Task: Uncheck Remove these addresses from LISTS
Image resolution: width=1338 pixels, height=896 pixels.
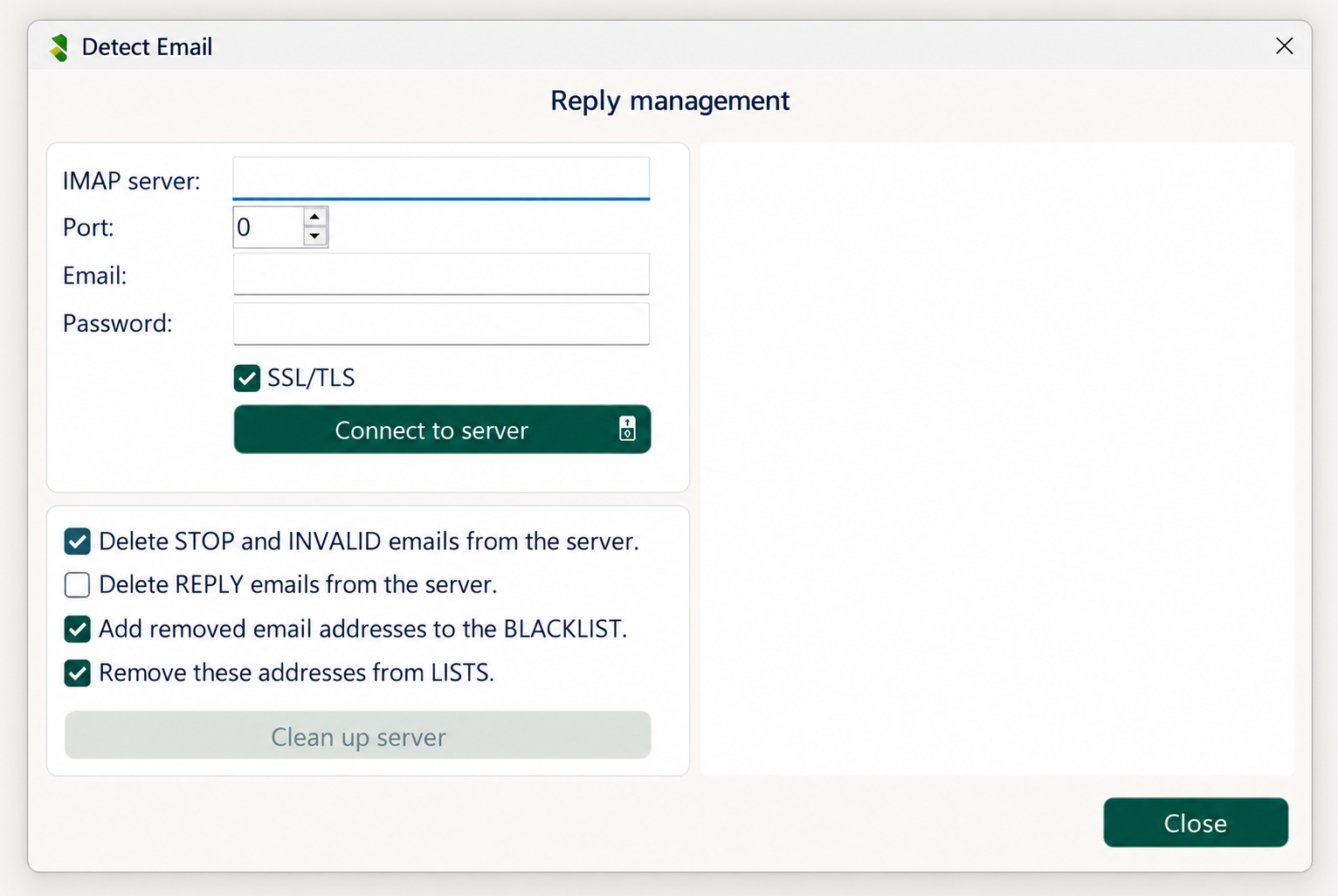Action: 78,673
